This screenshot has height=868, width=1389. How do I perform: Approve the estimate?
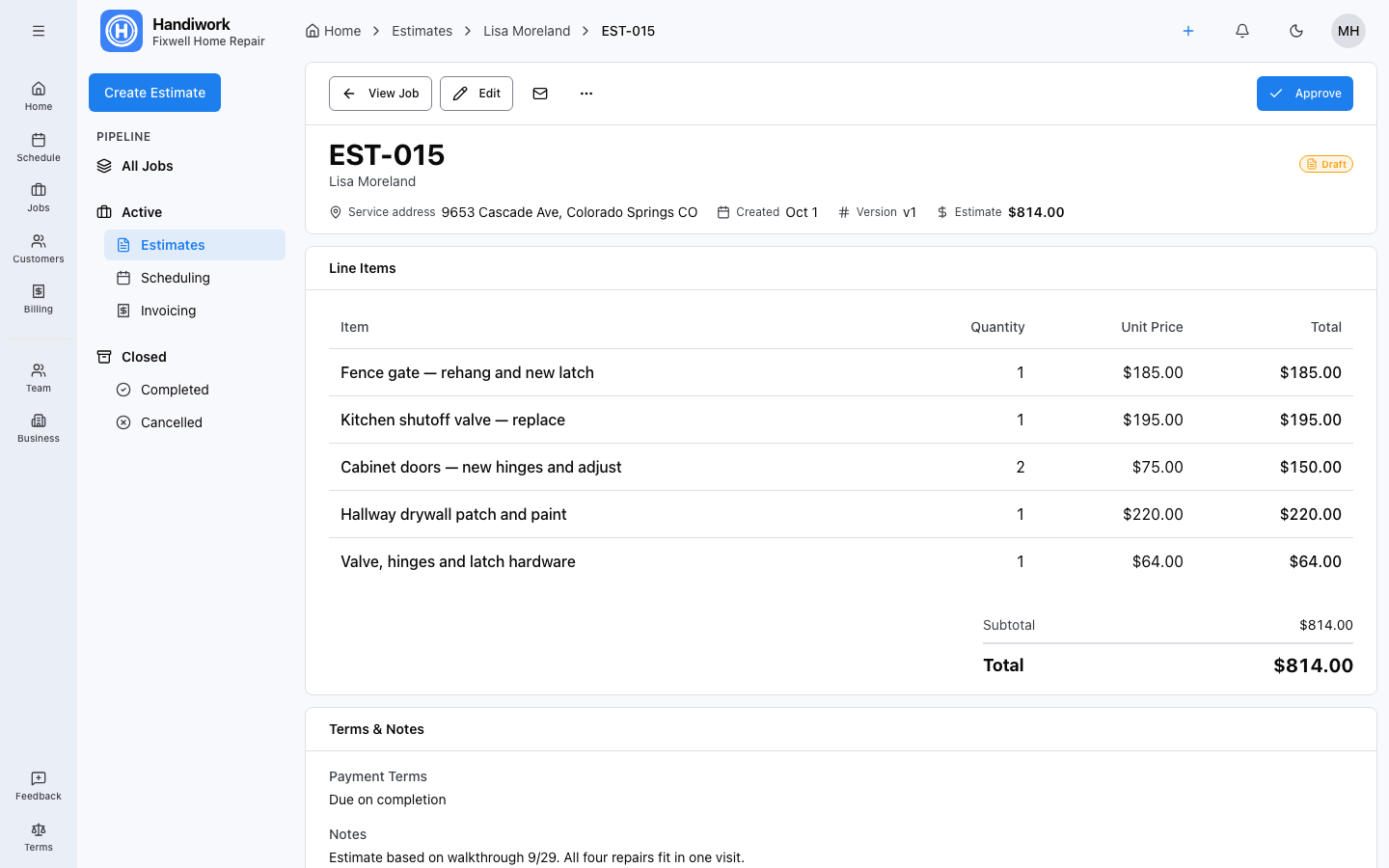[1305, 94]
